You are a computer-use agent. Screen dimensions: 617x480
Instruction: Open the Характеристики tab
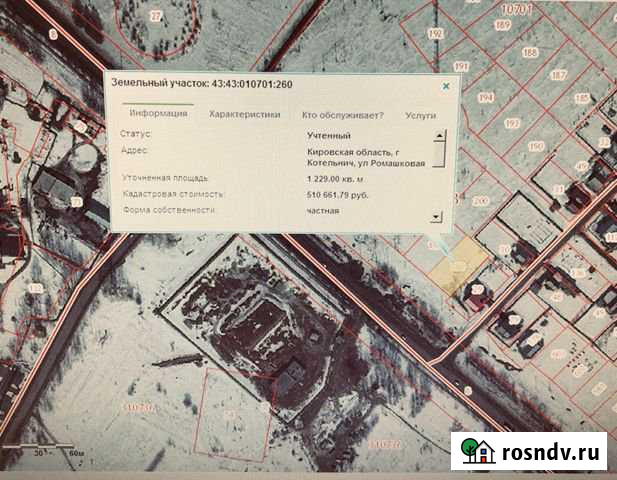tap(244, 114)
